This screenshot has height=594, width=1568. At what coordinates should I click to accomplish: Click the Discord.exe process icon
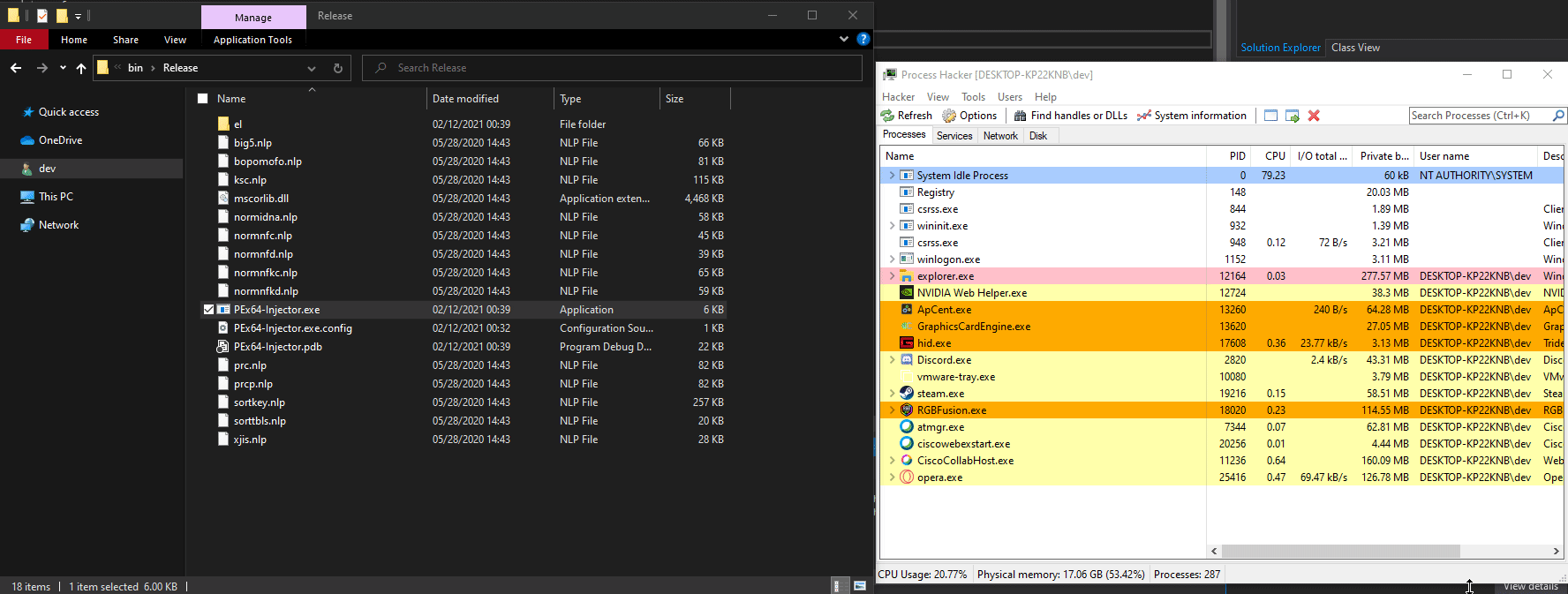coord(906,360)
